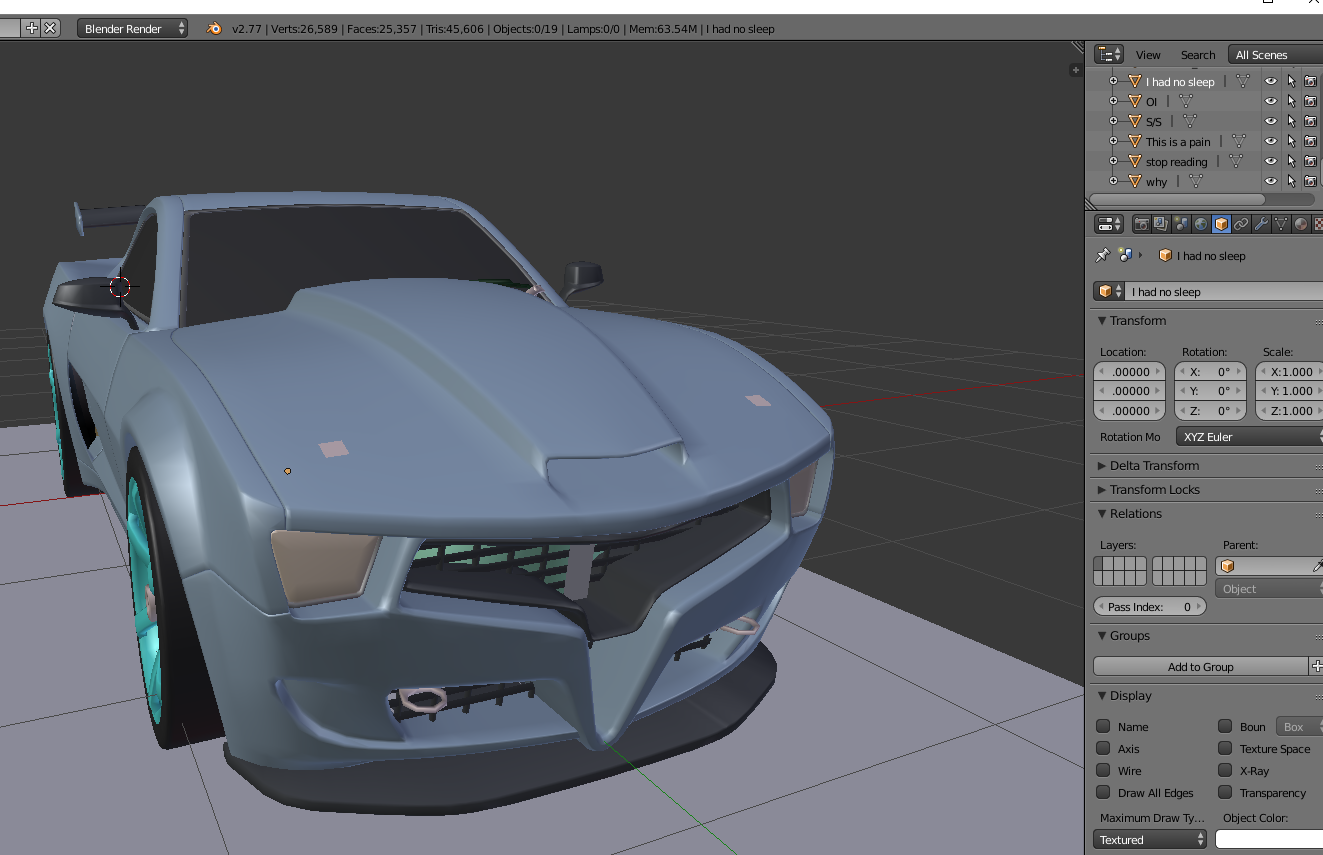Click the Add to Group button
Screen dimensions: 1323x855
click(1201, 666)
